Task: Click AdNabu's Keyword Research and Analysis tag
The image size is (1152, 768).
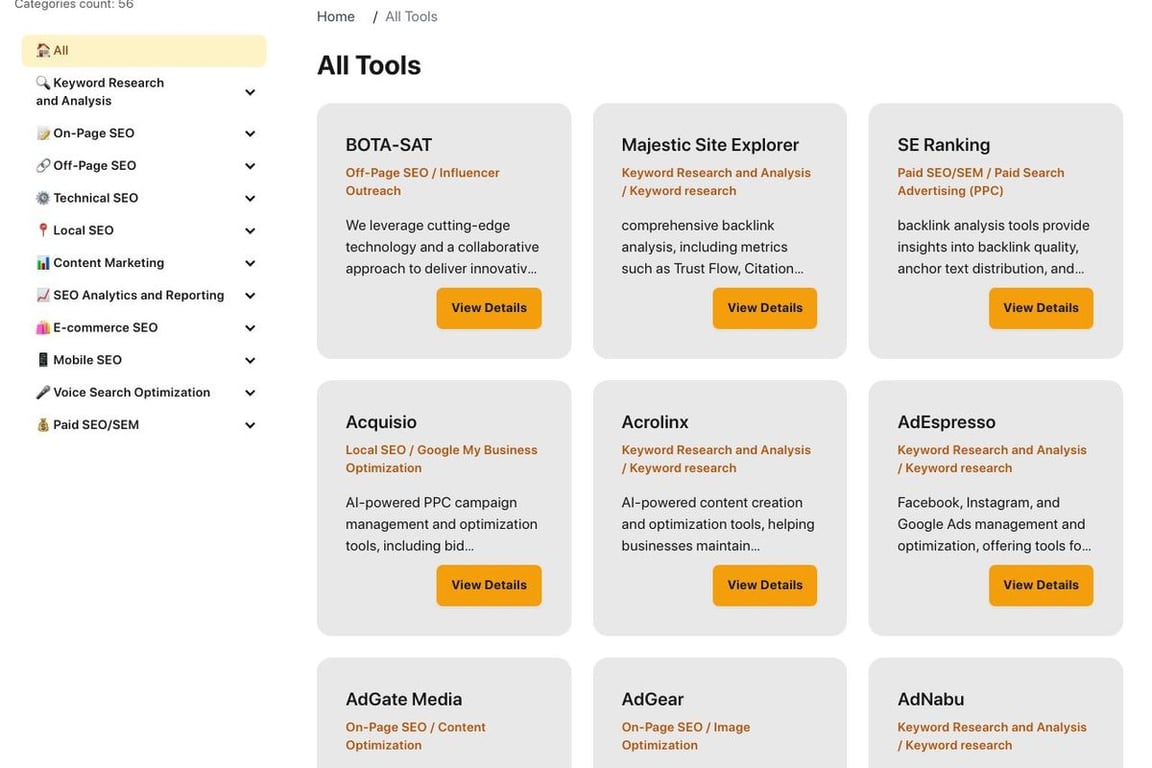Action: pyautogui.click(x=992, y=736)
